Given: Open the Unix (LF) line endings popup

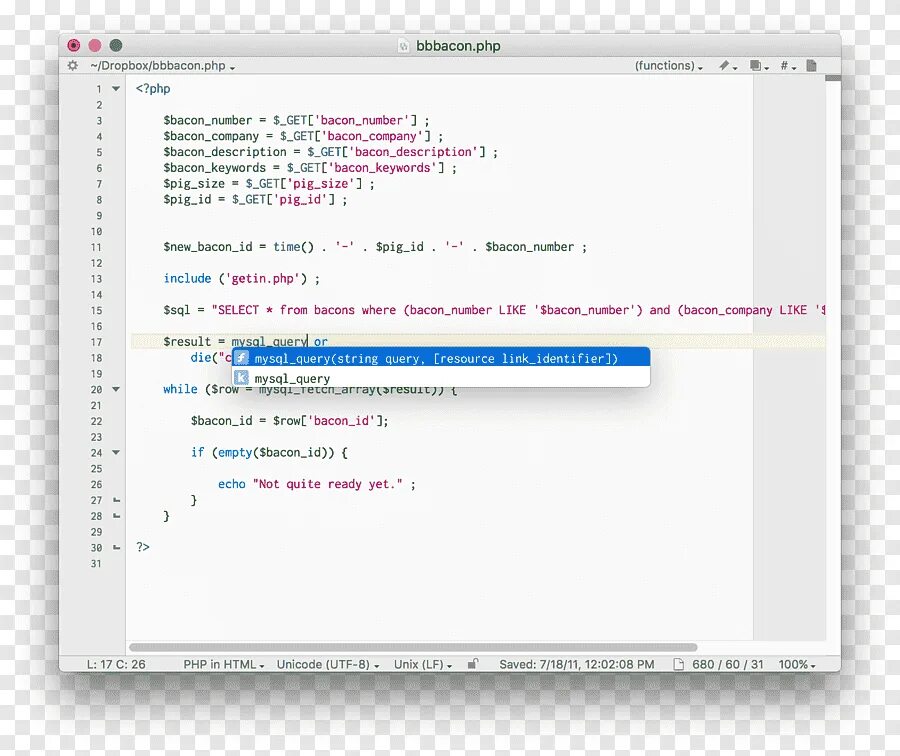Looking at the screenshot, I should click(x=423, y=664).
